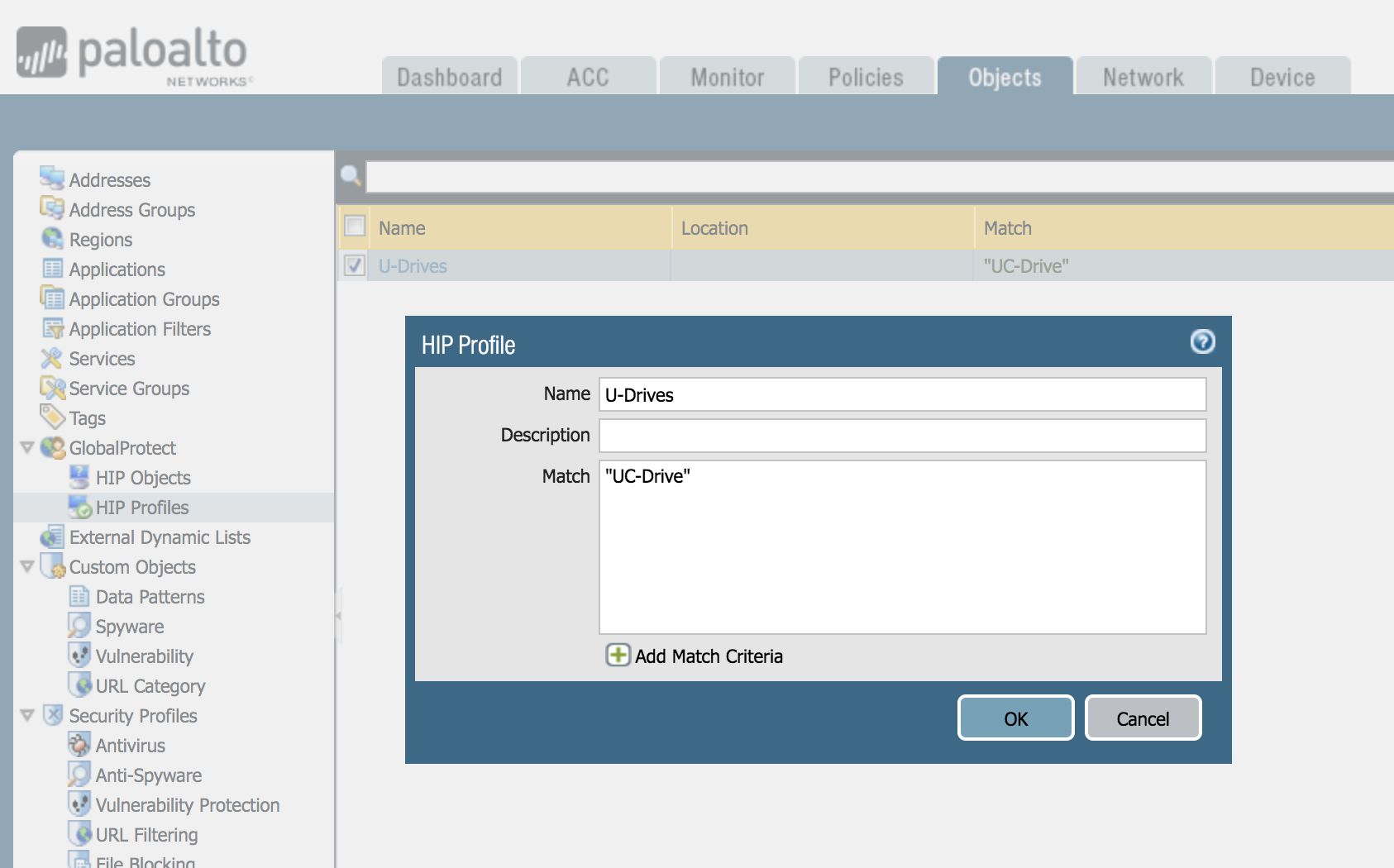Open the Device tab
Screen dimensions: 1394x868
(x=1283, y=76)
